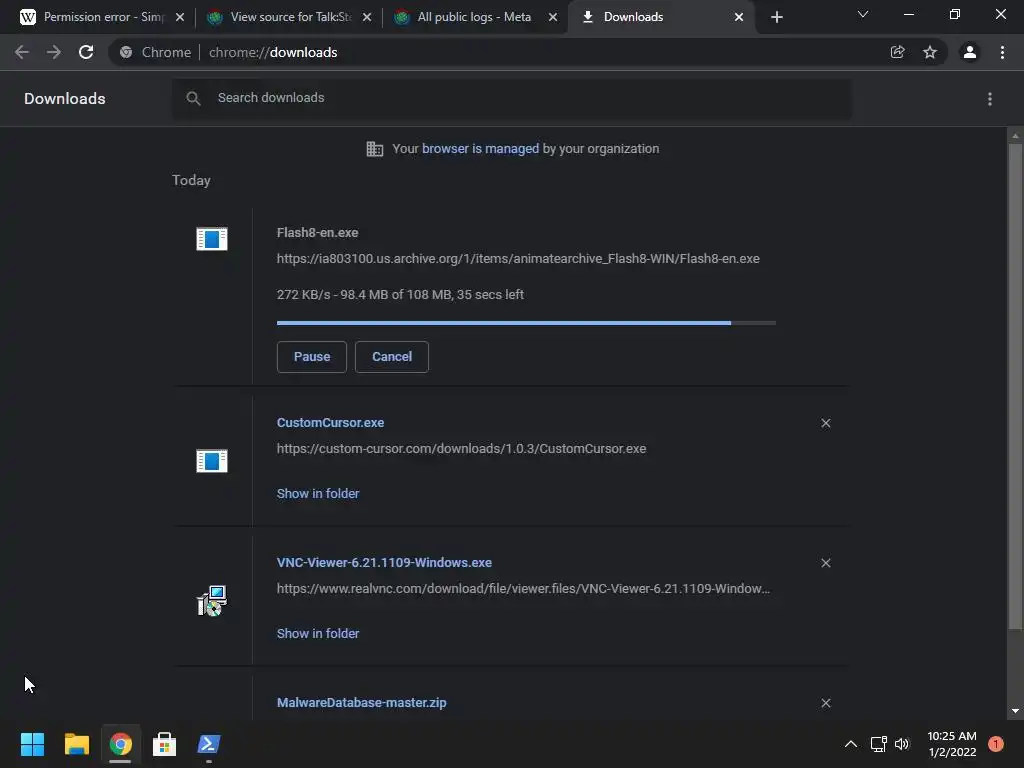Open File Explorer from the taskbar
Image resolution: width=1024 pixels, height=768 pixels.
(x=76, y=744)
